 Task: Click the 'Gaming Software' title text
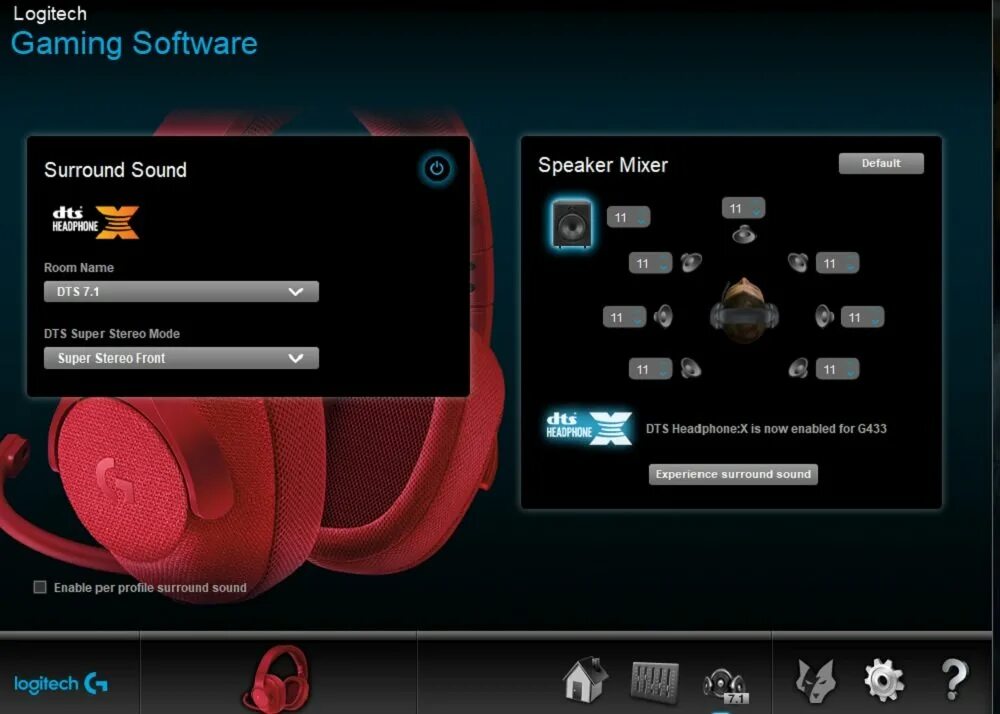pos(135,43)
